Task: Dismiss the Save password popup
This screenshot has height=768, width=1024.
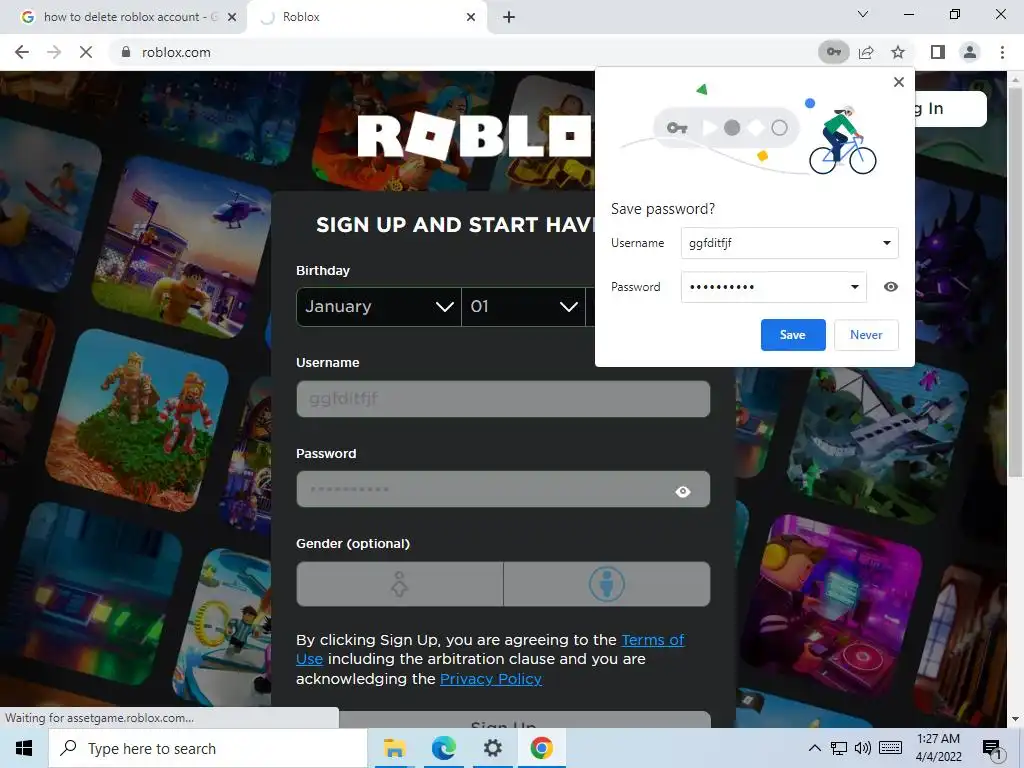Action: (x=899, y=82)
